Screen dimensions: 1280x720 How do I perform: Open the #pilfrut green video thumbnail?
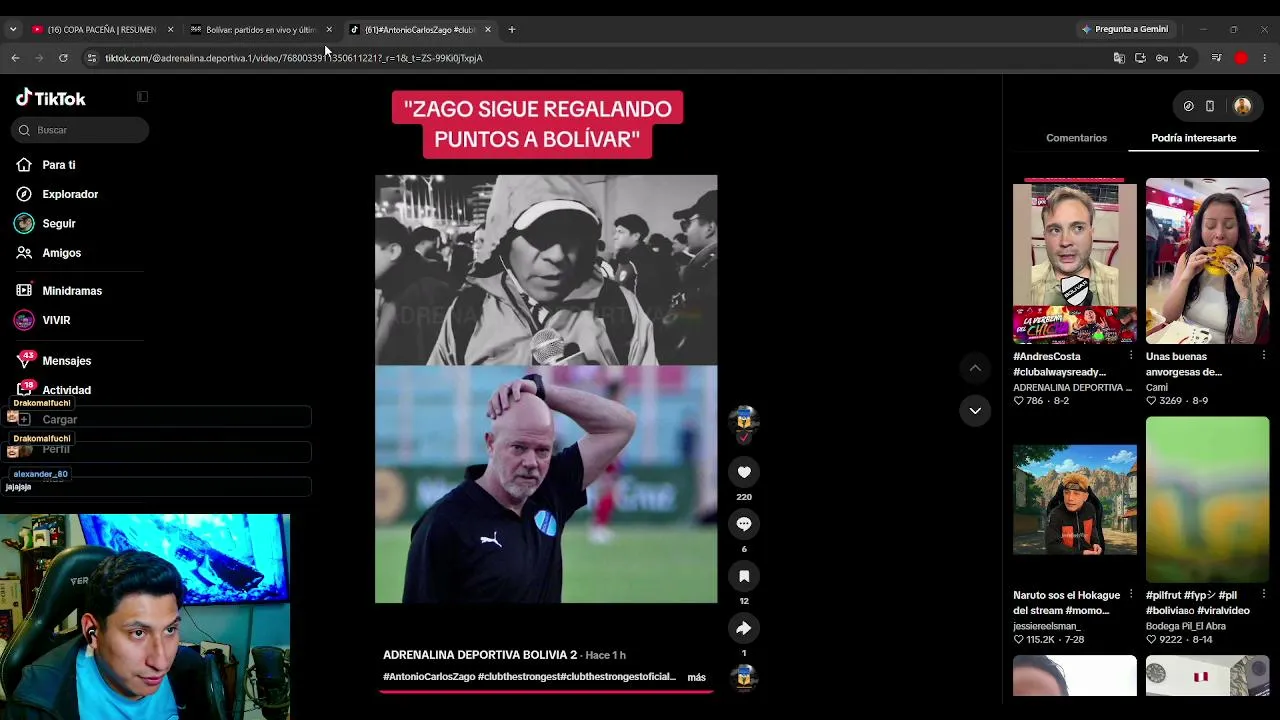pos(1208,500)
